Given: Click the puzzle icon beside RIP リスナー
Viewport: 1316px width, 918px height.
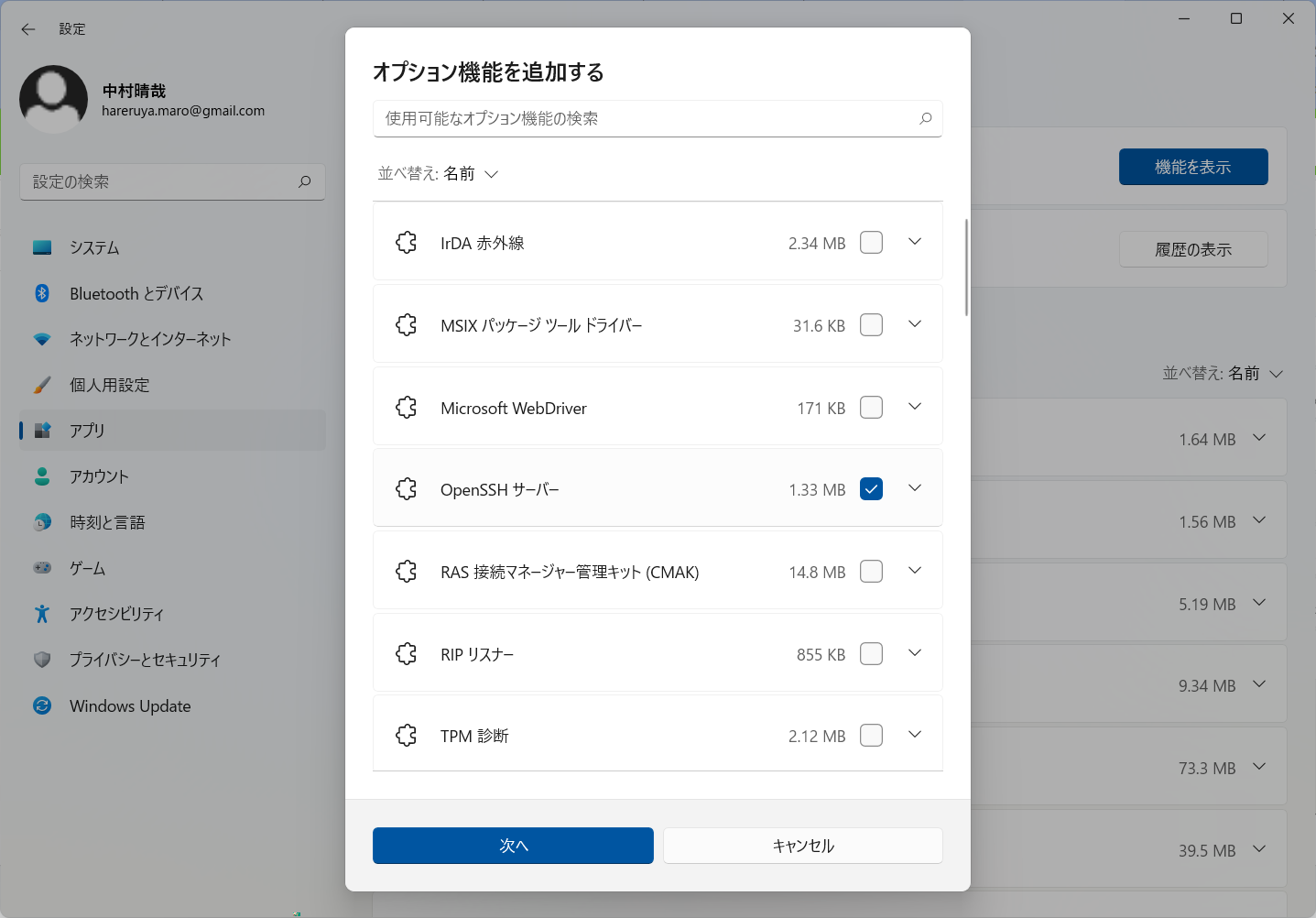Looking at the screenshot, I should click(x=406, y=654).
